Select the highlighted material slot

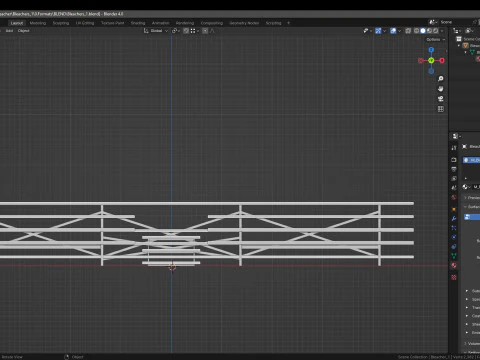(x=471, y=160)
